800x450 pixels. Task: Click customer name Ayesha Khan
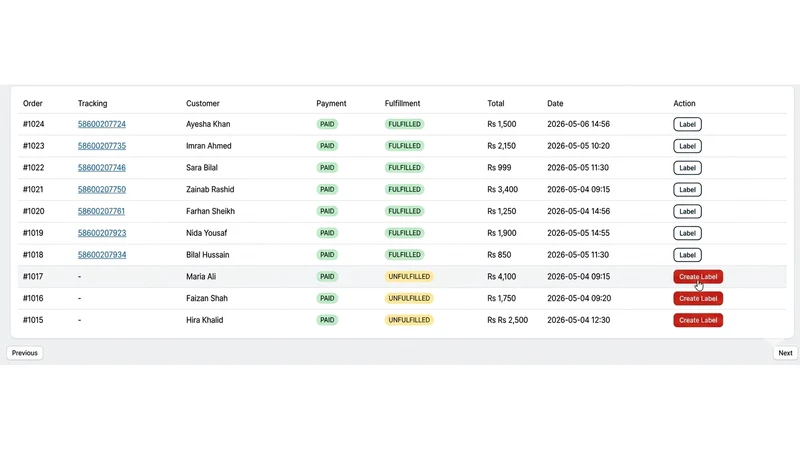208,124
